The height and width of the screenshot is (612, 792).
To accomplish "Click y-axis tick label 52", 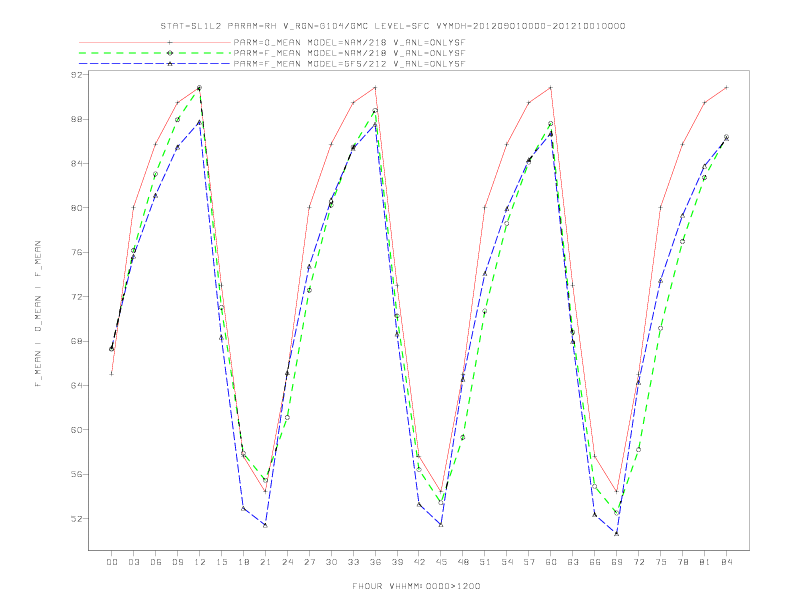I will click(x=79, y=519).
